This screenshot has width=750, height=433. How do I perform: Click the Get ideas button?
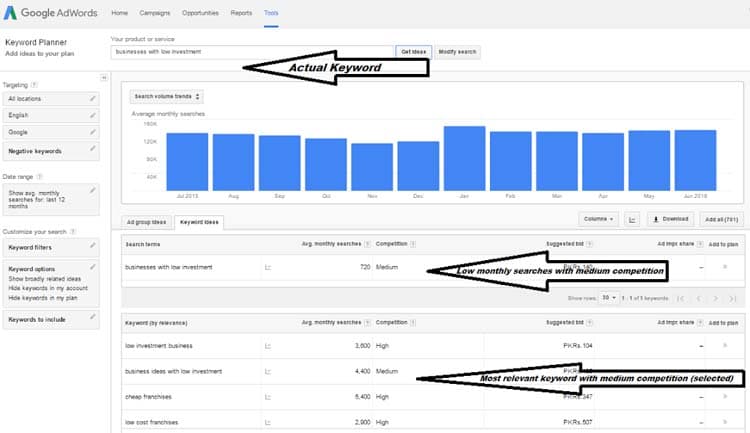414,52
